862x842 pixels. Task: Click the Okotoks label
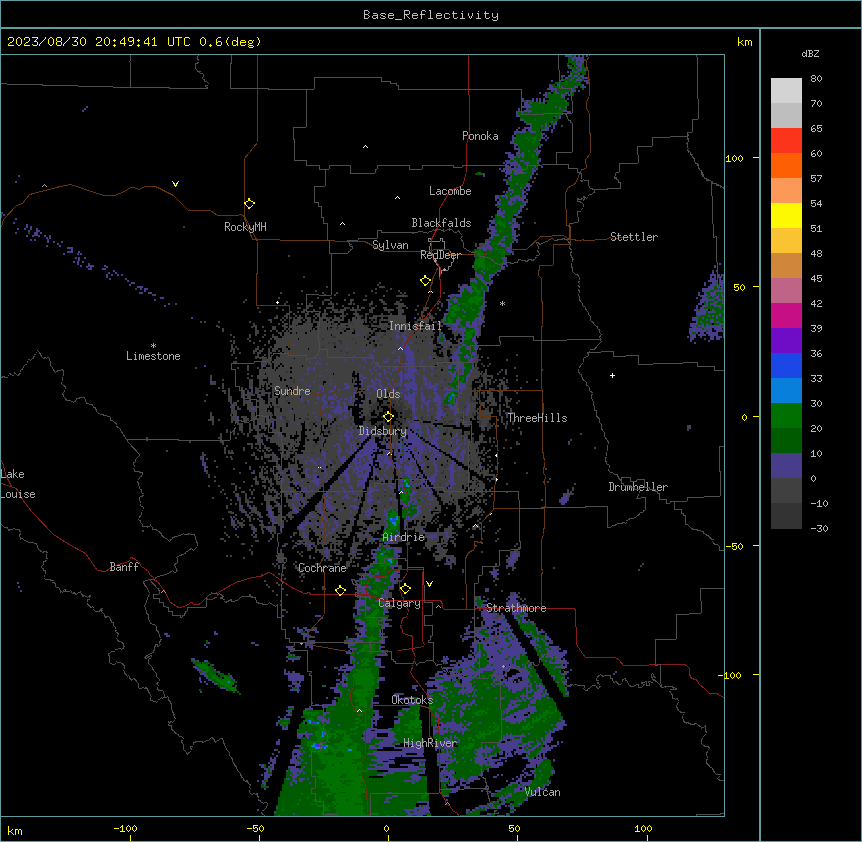tap(412, 700)
